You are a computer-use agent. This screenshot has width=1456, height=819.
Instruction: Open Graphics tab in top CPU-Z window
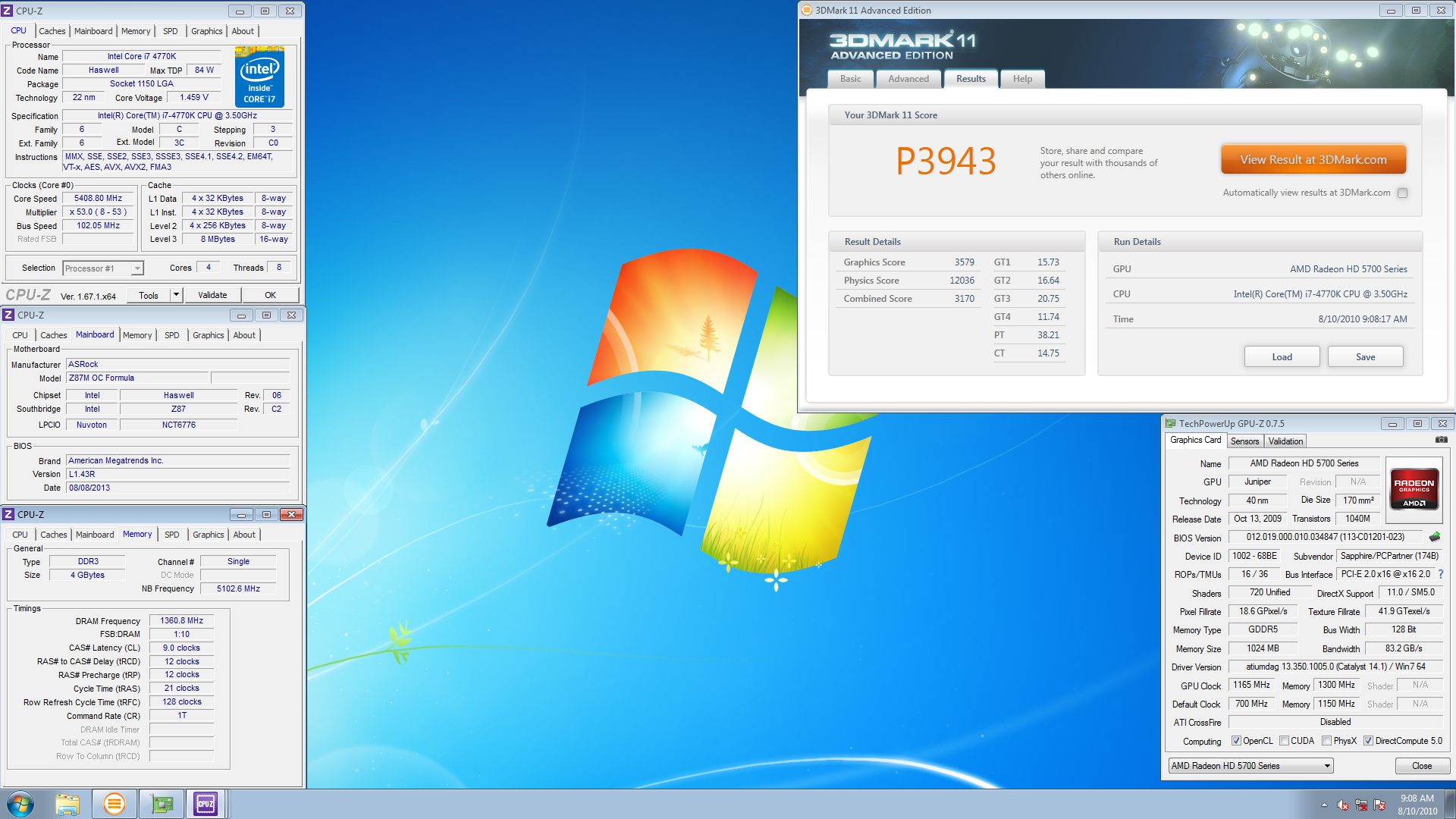click(x=207, y=31)
